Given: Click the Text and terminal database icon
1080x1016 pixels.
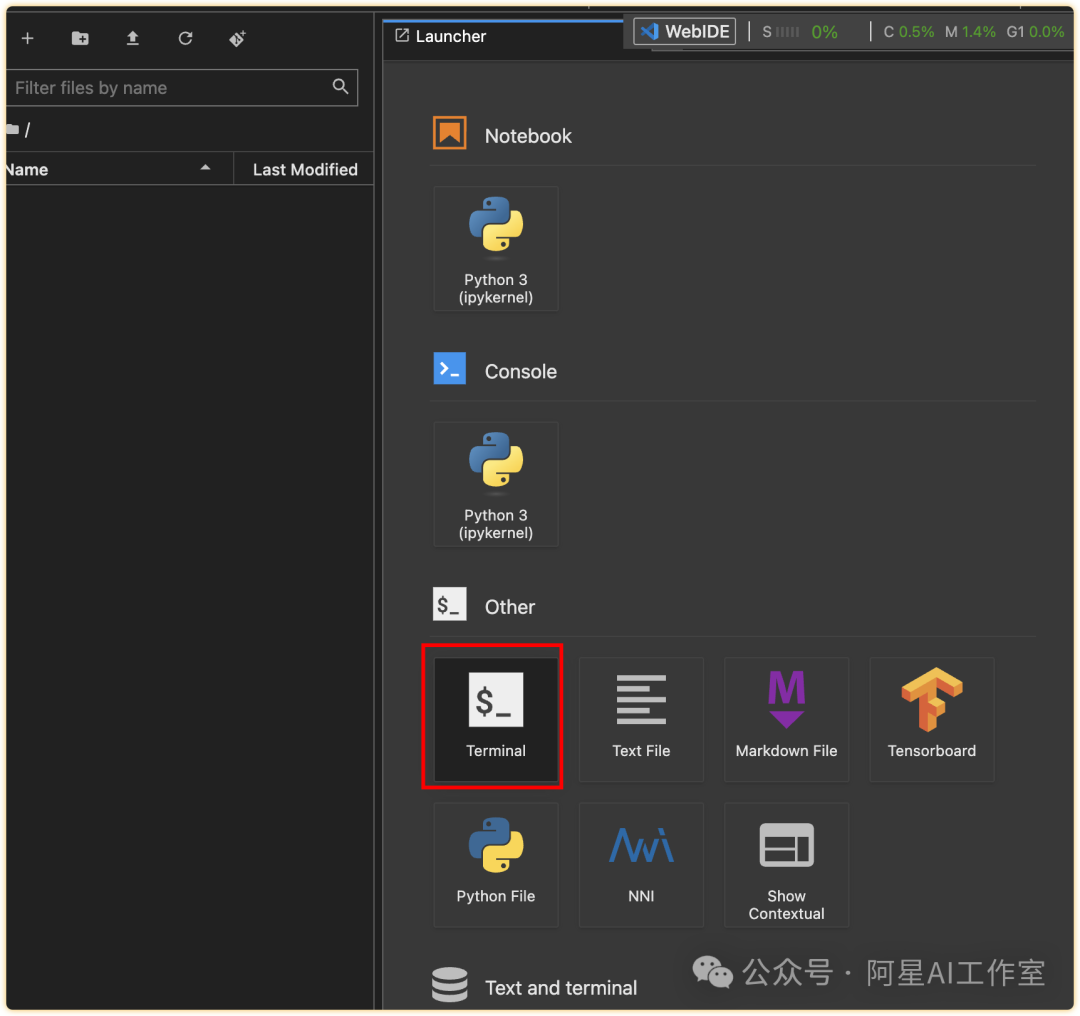Looking at the screenshot, I should (x=450, y=984).
